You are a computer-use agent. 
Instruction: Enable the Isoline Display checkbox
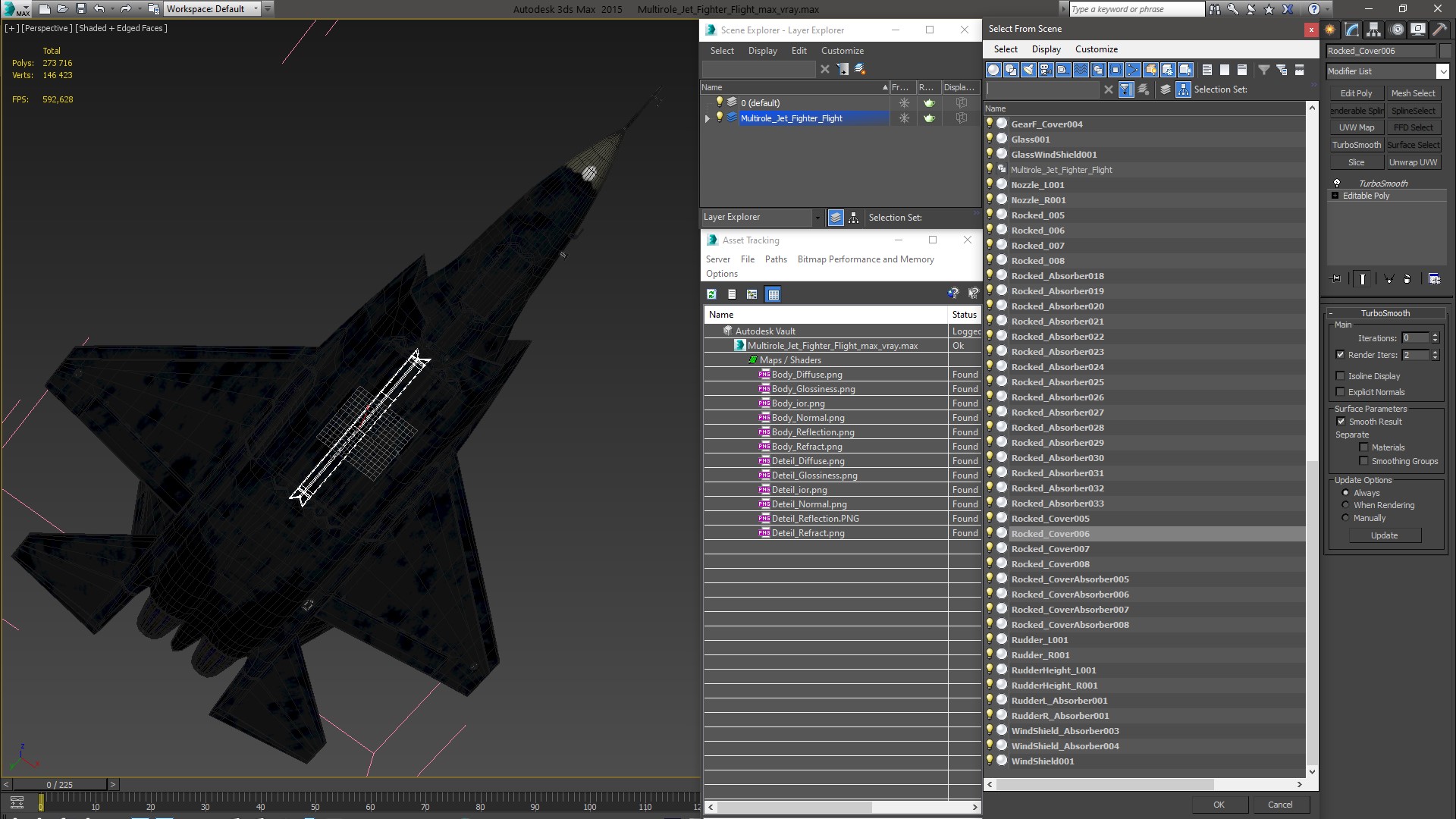click(1340, 376)
